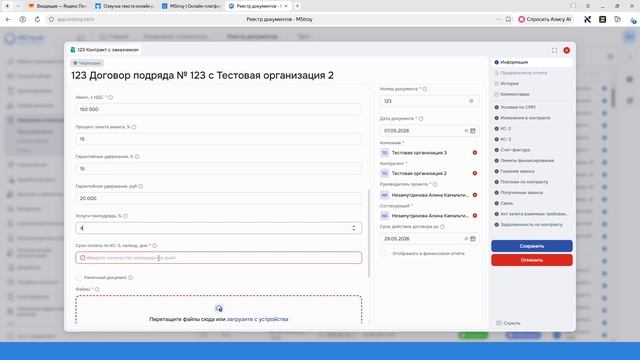Click info icon beside Номер документа label
This screenshot has width=640, height=360.
coord(425,89)
